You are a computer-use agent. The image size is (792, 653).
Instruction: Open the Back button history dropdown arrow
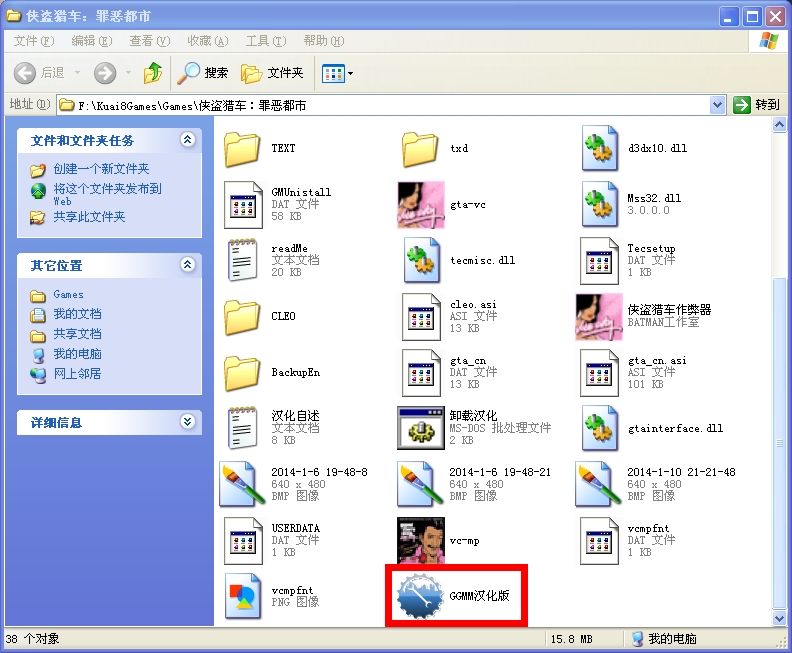(77, 74)
